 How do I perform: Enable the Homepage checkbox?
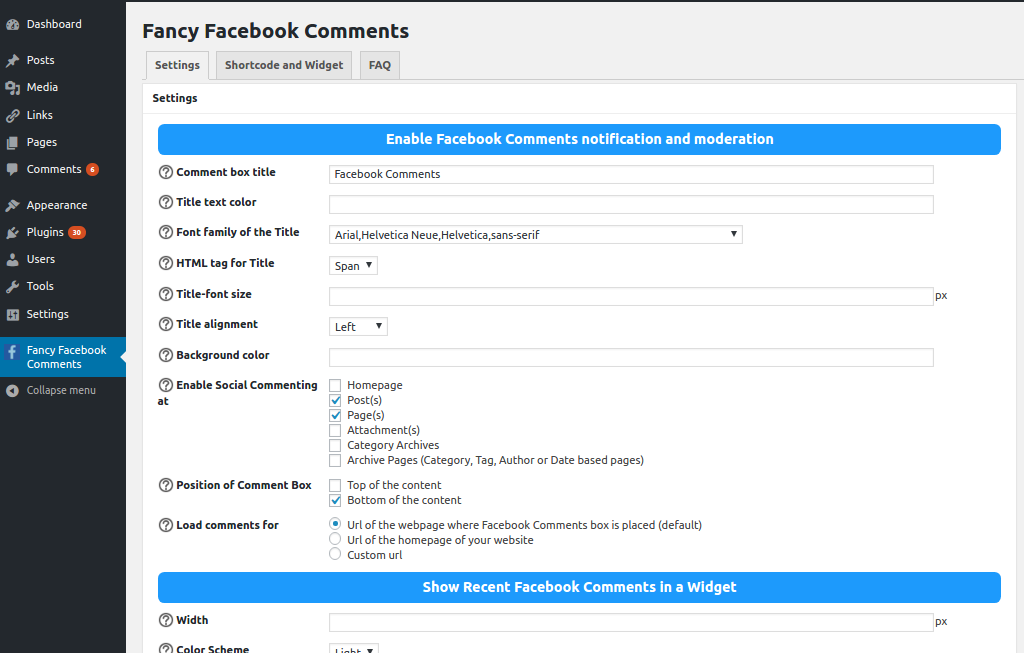pyautogui.click(x=335, y=385)
